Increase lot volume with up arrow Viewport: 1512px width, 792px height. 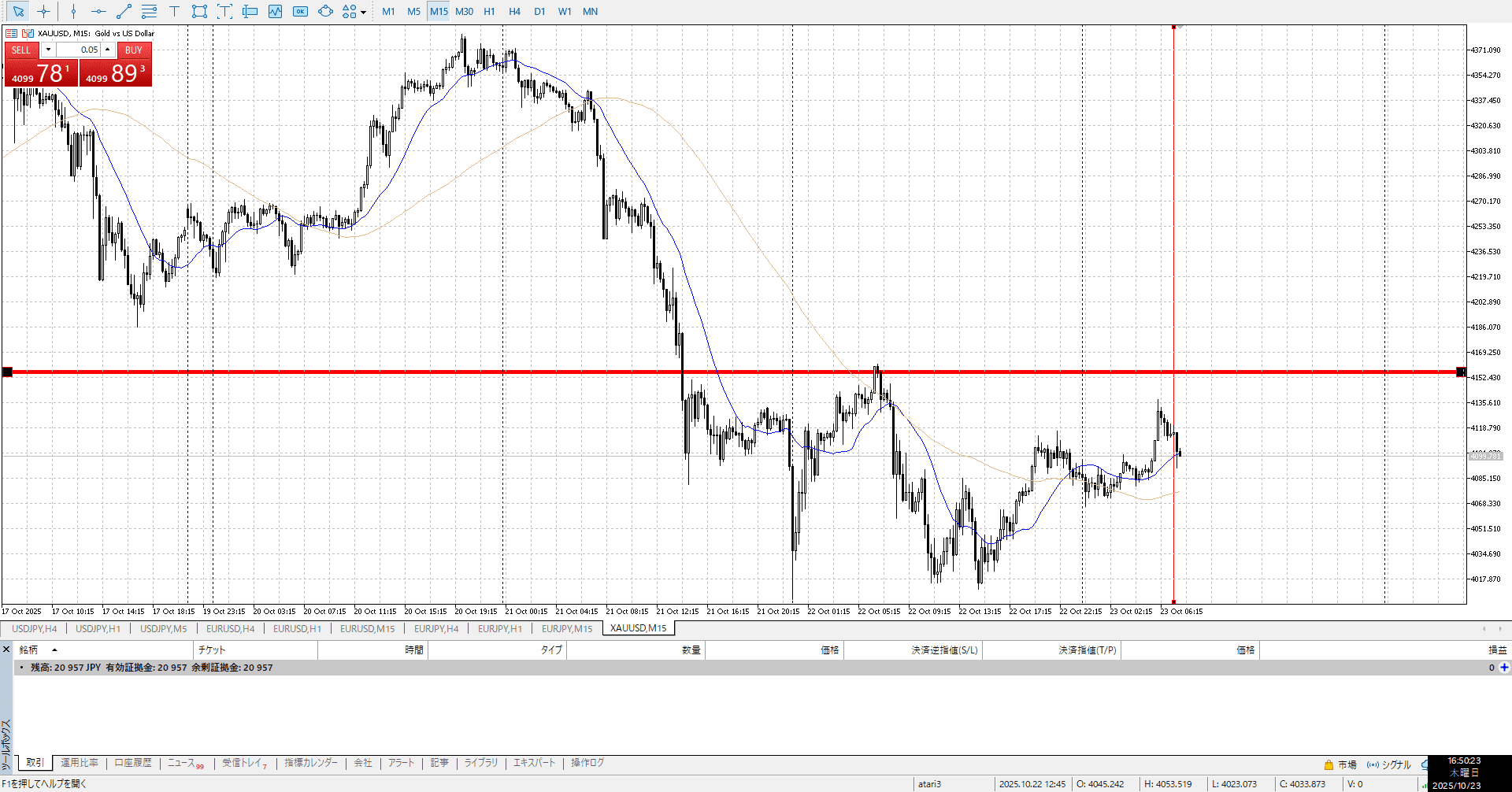pyautogui.click(x=108, y=50)
